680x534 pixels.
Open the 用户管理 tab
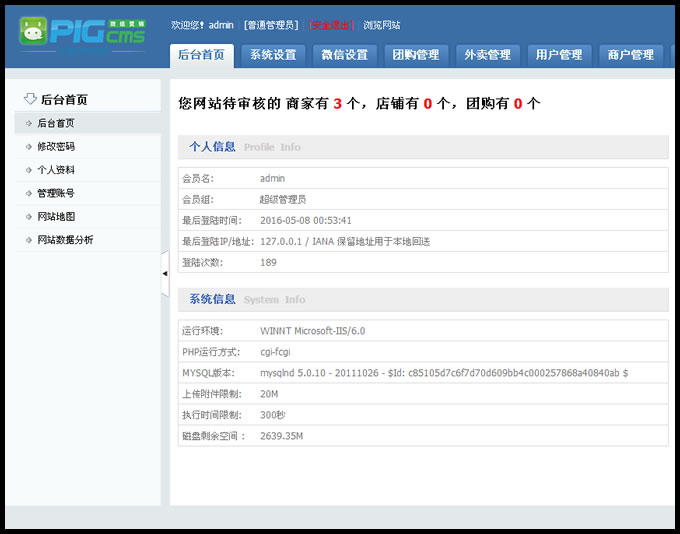pos(558,55)
